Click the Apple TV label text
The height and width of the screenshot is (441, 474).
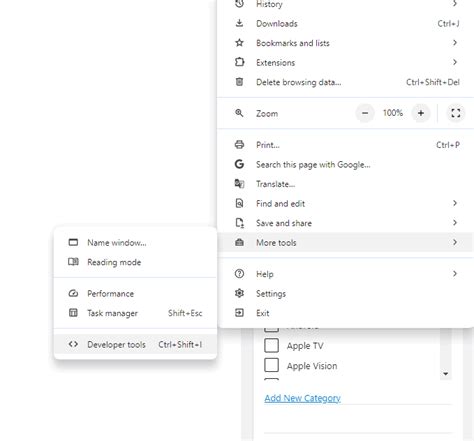(x=305, y=346)
